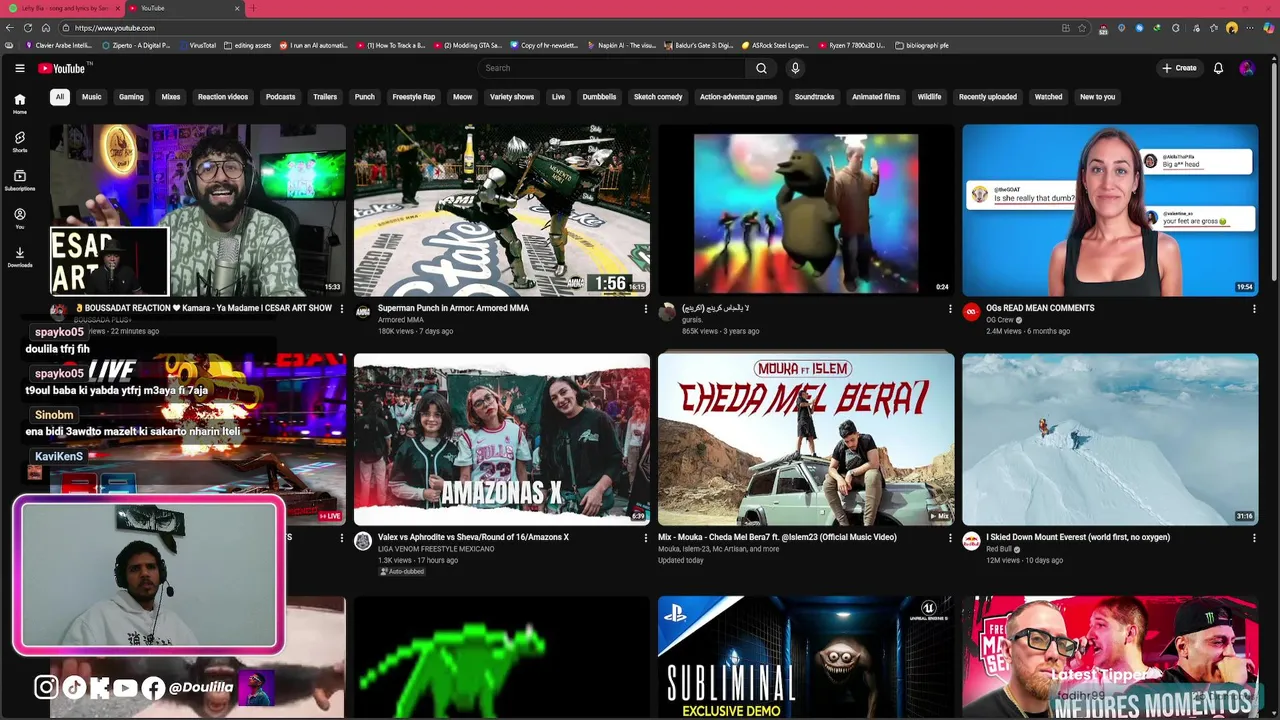Open options for the Superman Punch in Armor video
1280x720 pixels.
pyautogui.click(x=645, y=309)
